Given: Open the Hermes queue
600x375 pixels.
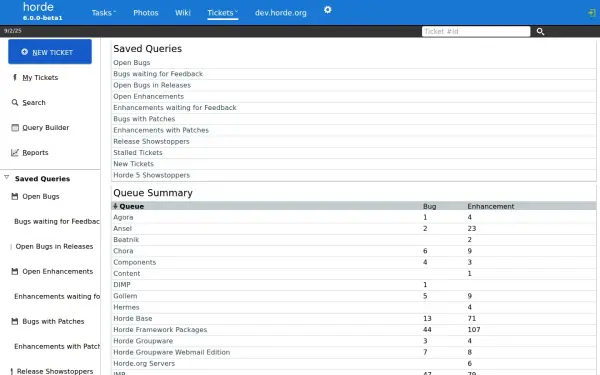Looking at the screenshot, I should coord(126,307).
